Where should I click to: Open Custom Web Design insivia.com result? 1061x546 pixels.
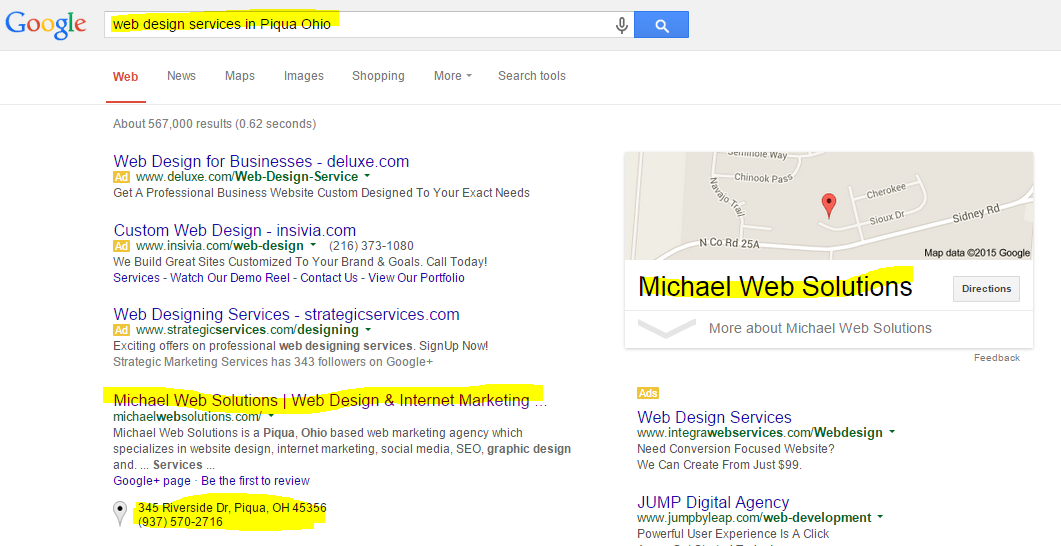click(235, 230)
